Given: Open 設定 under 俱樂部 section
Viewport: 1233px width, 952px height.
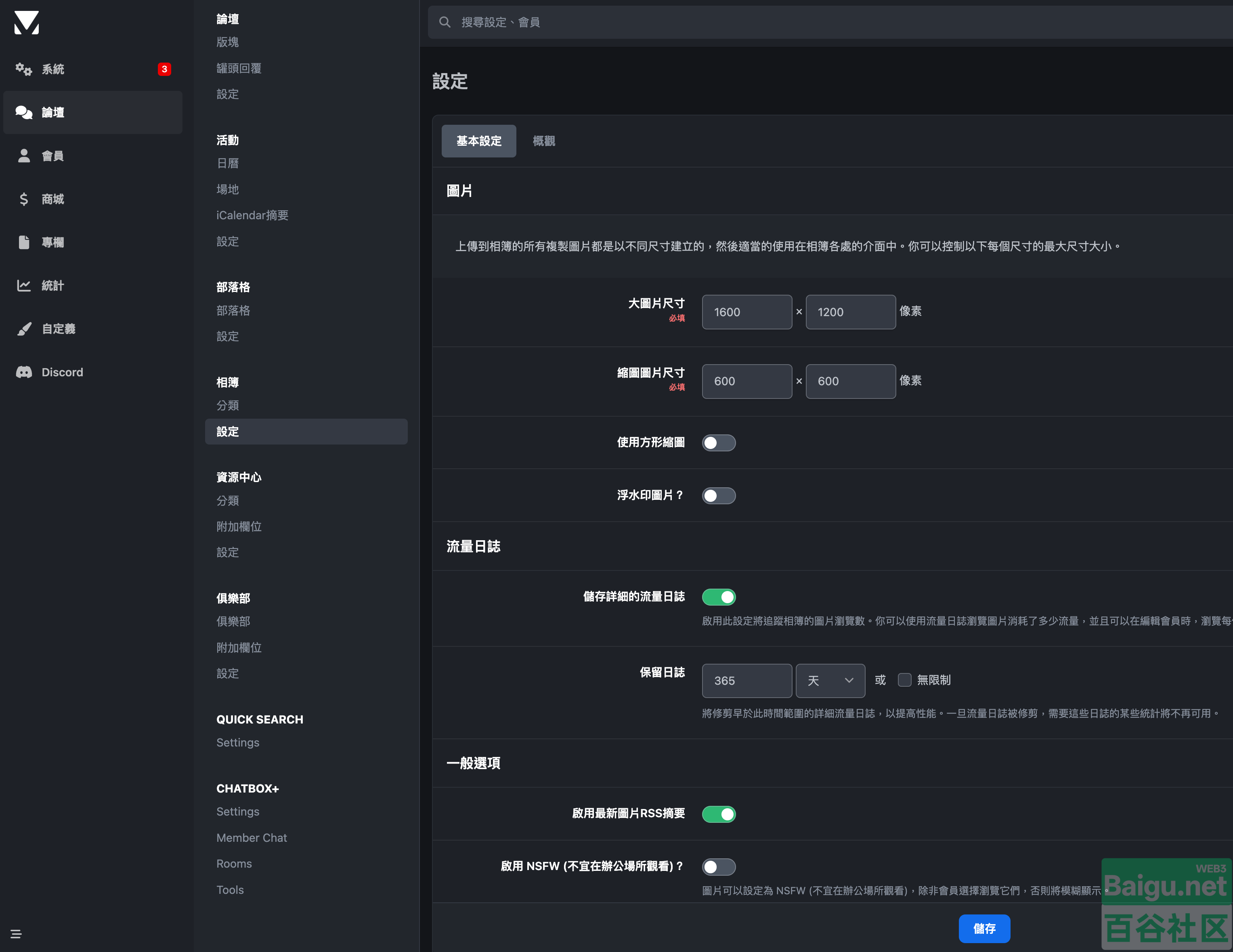Looking at the screenshot, I should [x=228, y=674].
